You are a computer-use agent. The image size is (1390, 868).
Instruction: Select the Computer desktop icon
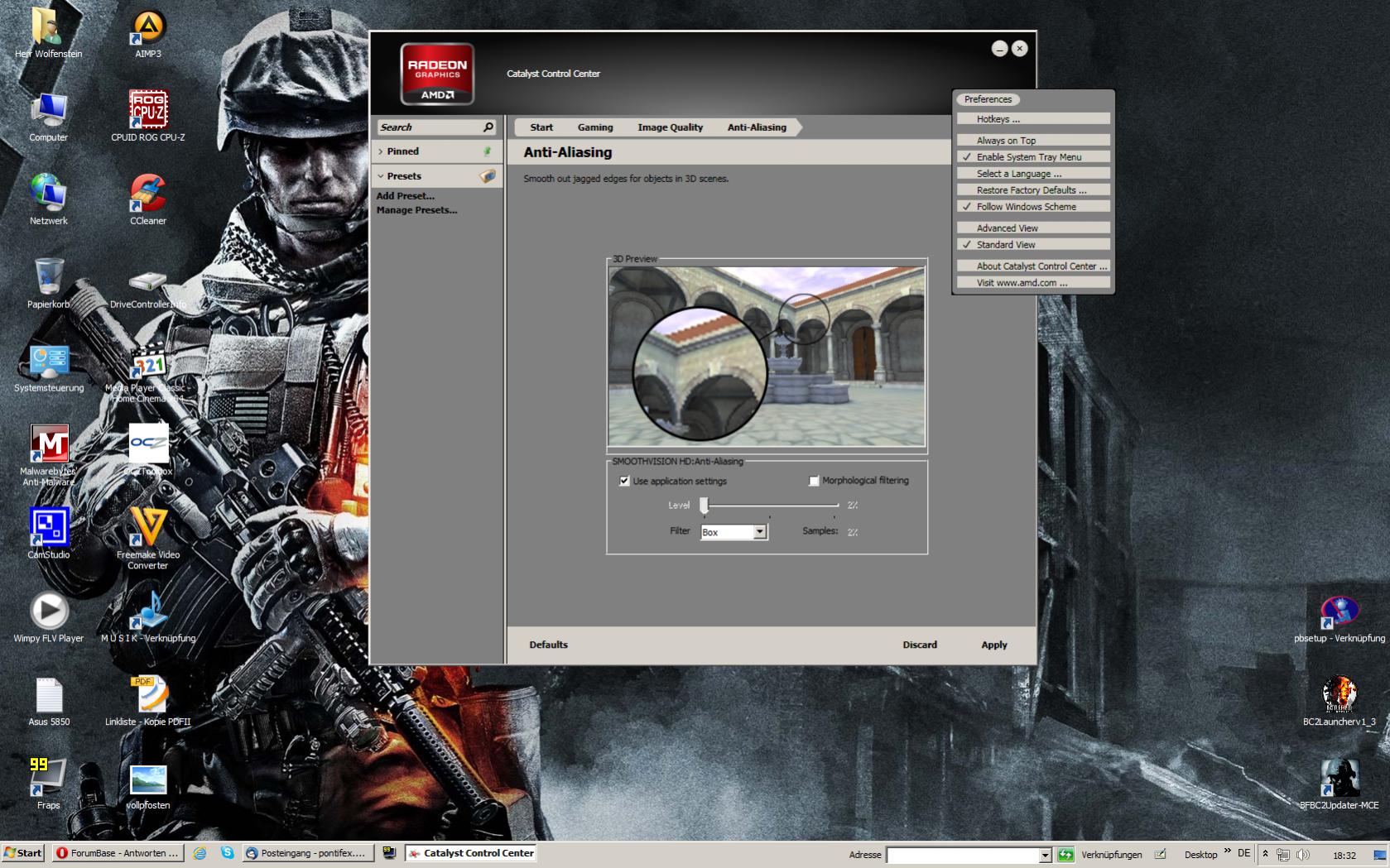[x=49, y=117]
